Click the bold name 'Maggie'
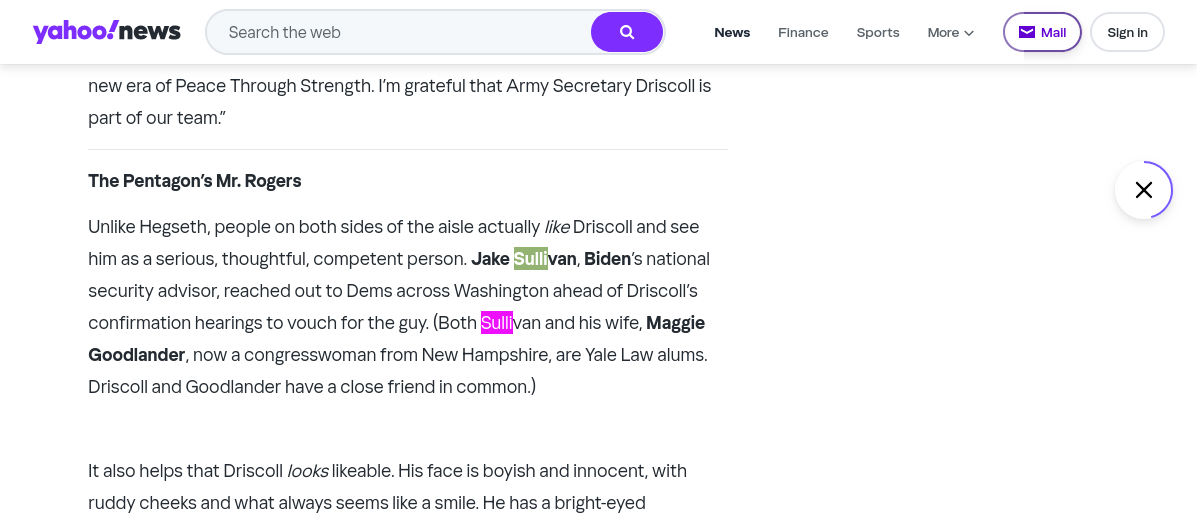Screen dimensions: 1197x517 tap(675, 323)
